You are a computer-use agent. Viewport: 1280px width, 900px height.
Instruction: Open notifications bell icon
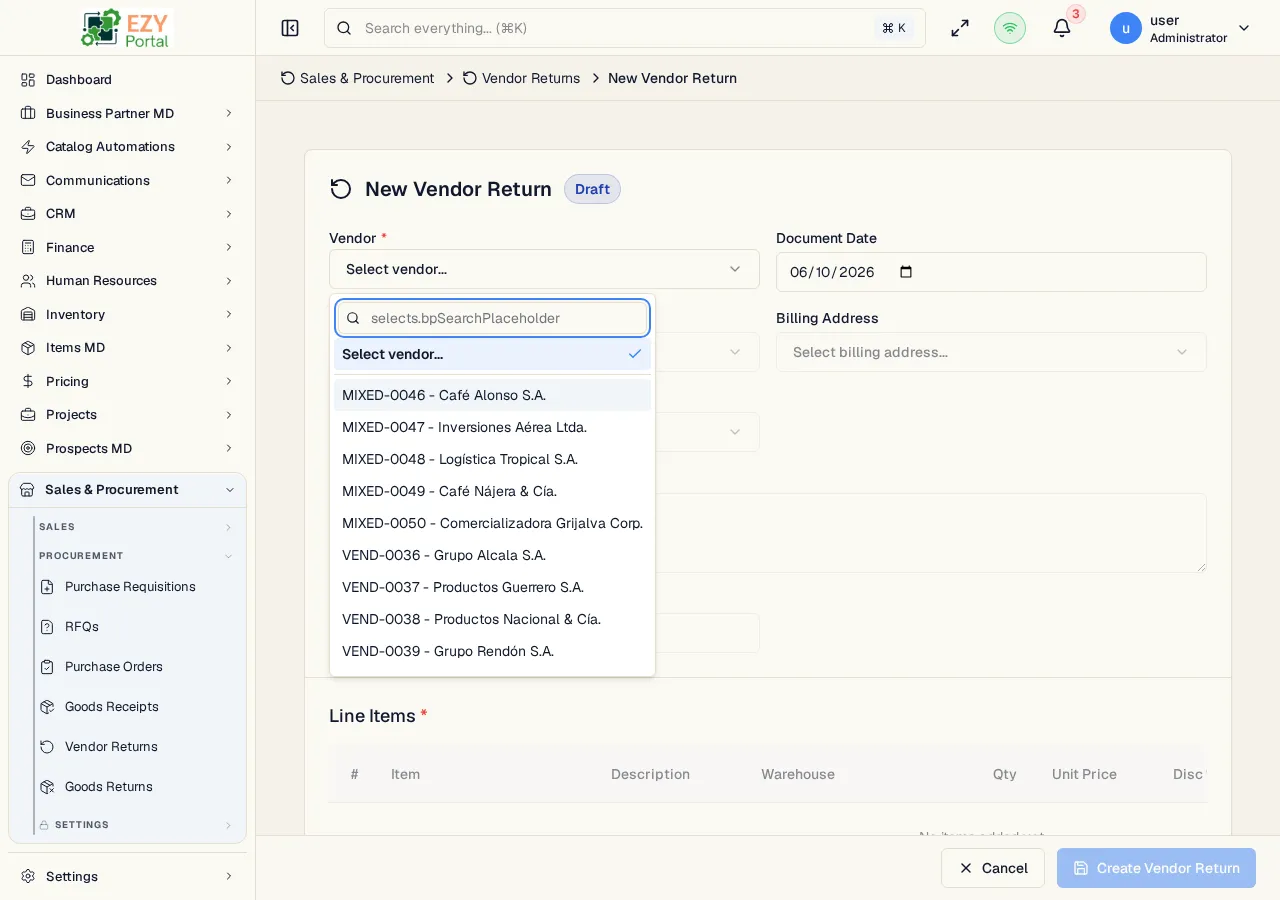click(1062, 28)
